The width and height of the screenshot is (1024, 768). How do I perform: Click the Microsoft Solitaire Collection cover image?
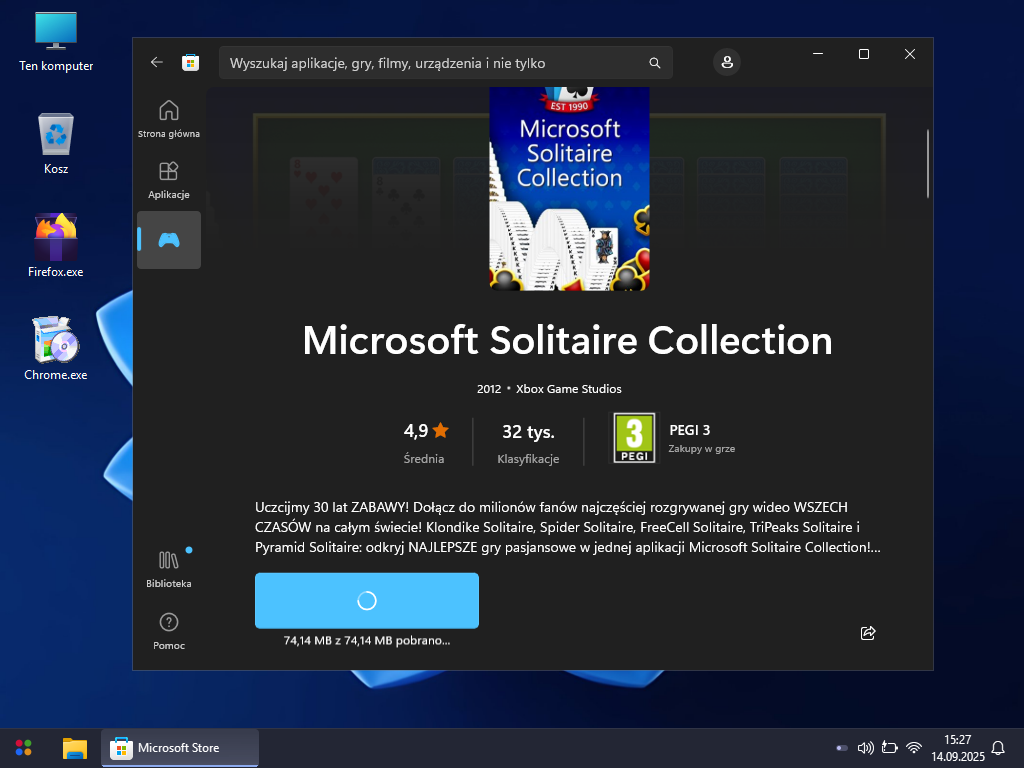(569, 189)
